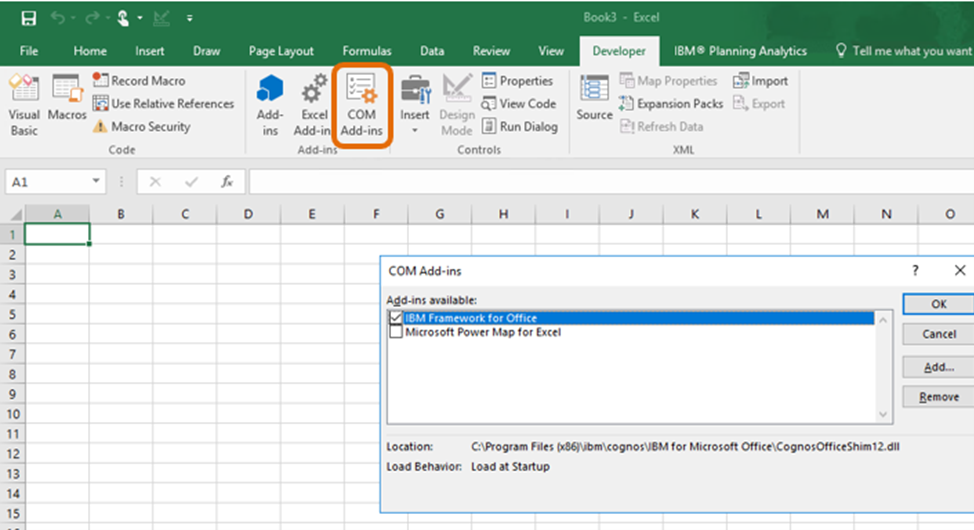
Task: Switch to the Formulas ribbon tab
Action: click(x=367, y=51)
